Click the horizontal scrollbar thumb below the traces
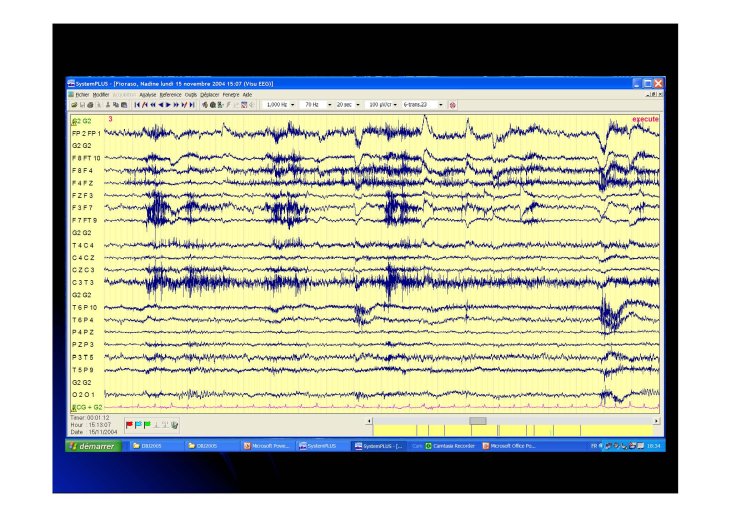The width and height of the screenshot is (731, 517). click(x=478, y=420)
